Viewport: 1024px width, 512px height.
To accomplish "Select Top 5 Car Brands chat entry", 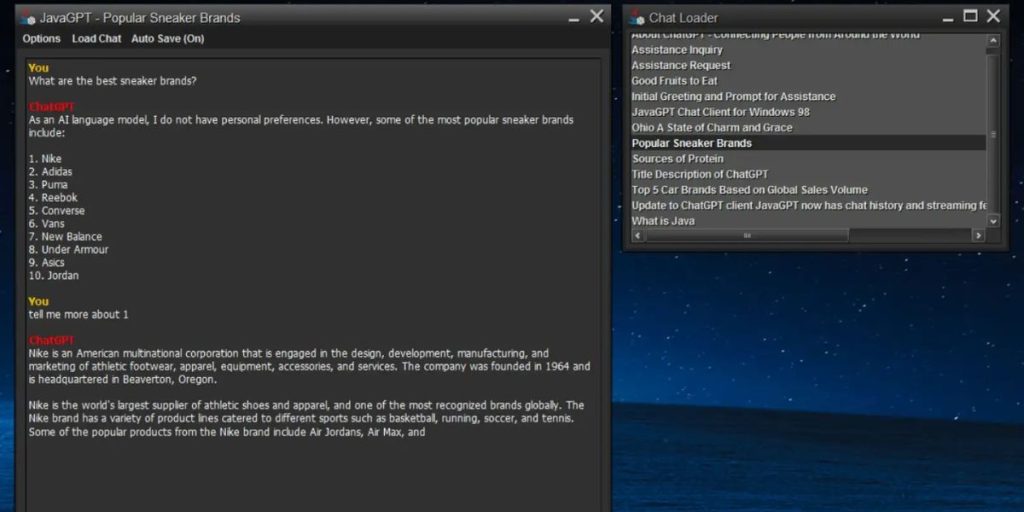I will pyautogui.click(x=808, y=190).
